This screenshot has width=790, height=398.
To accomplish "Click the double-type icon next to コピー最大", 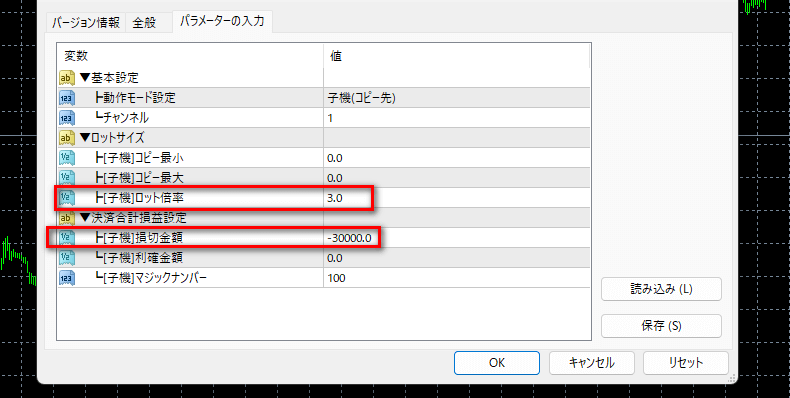I will click(67, 178).
